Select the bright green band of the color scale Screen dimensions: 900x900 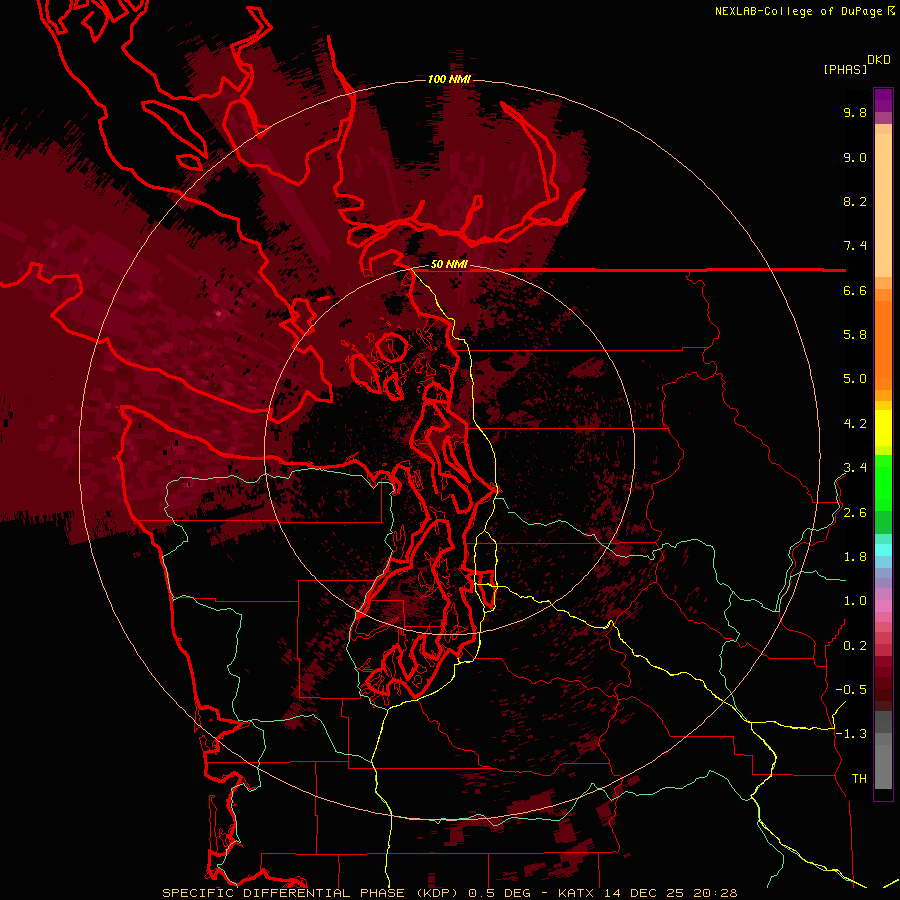883,482
